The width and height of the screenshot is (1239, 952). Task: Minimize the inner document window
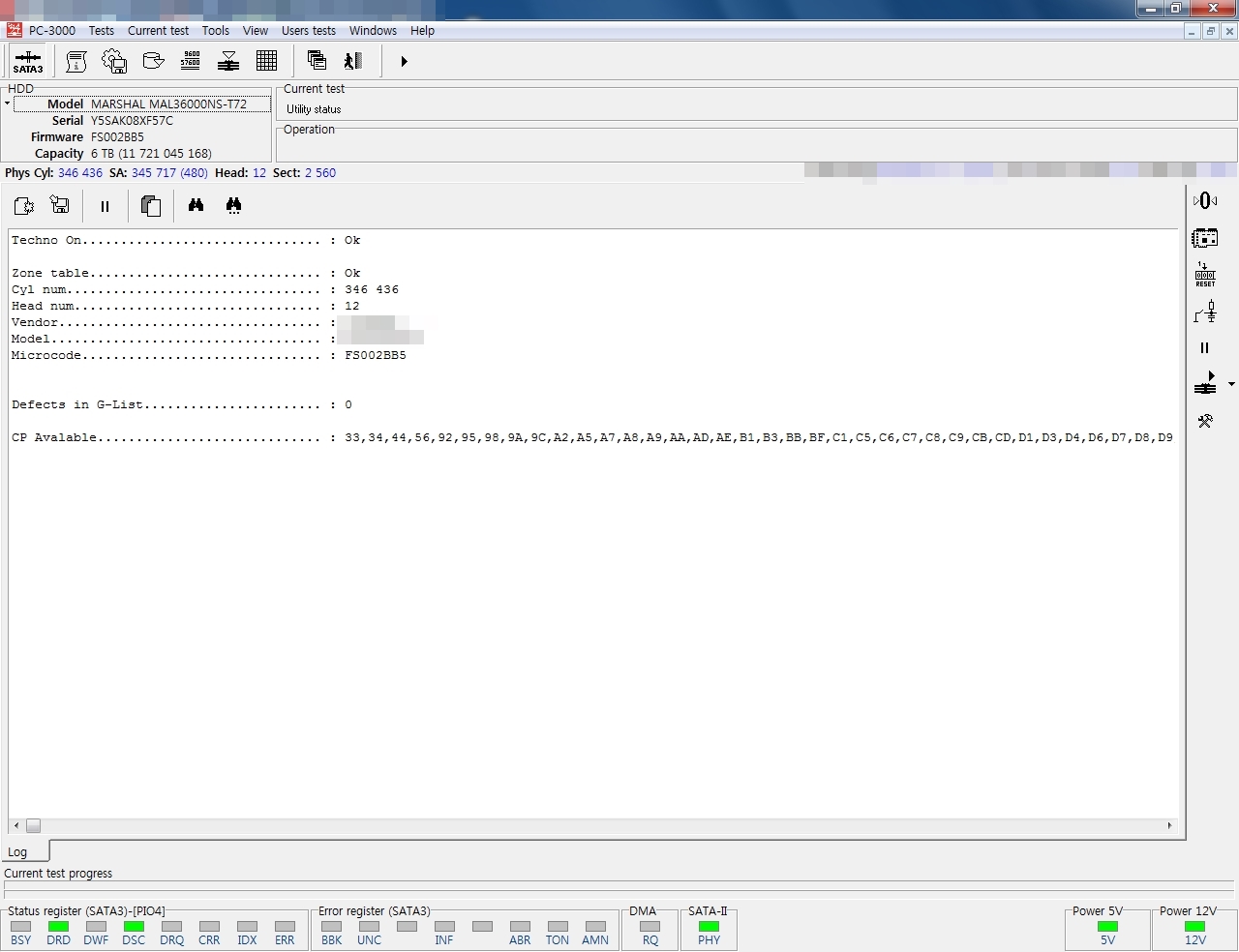point(1193,31)
